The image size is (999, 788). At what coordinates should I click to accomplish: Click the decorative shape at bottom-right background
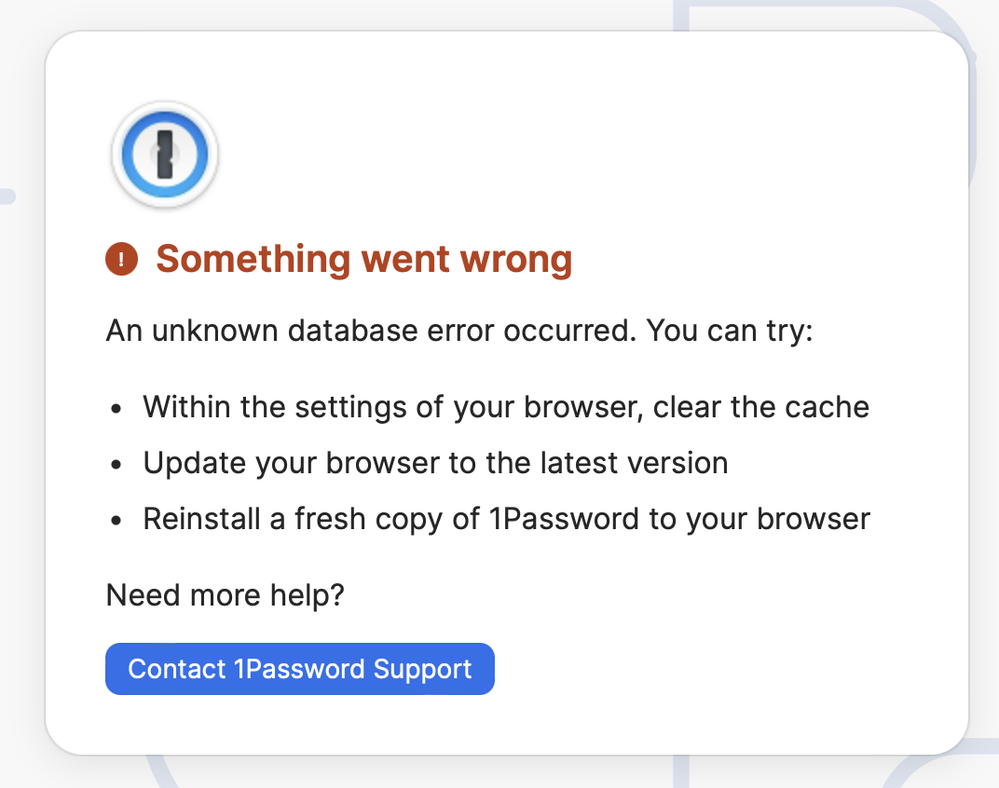coord(924,768)
